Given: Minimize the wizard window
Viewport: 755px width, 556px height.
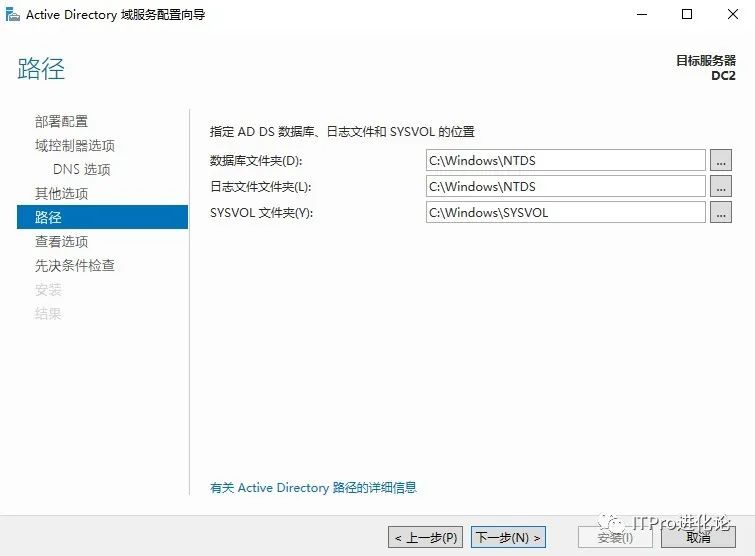Looking at the screenshot, I should [642, 14].
